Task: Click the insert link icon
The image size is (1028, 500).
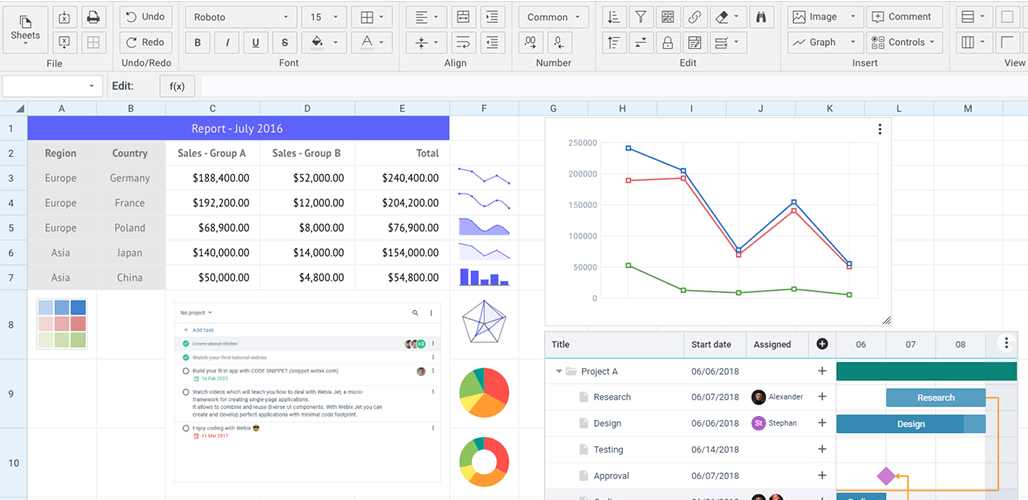Action: 693,17
